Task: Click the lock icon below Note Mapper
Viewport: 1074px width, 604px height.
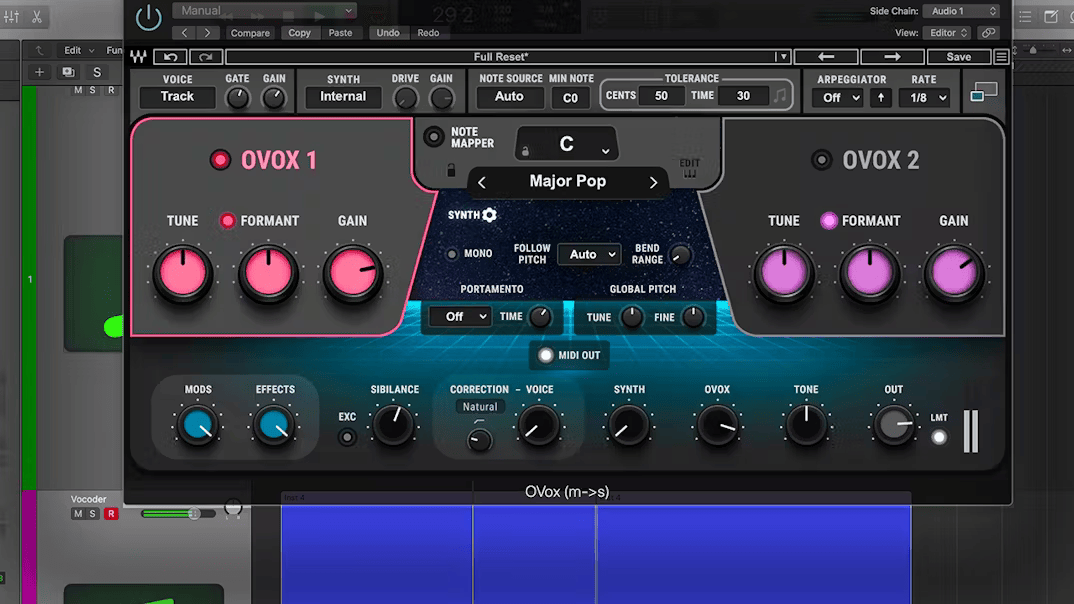Action: click(x=451, y=170)
